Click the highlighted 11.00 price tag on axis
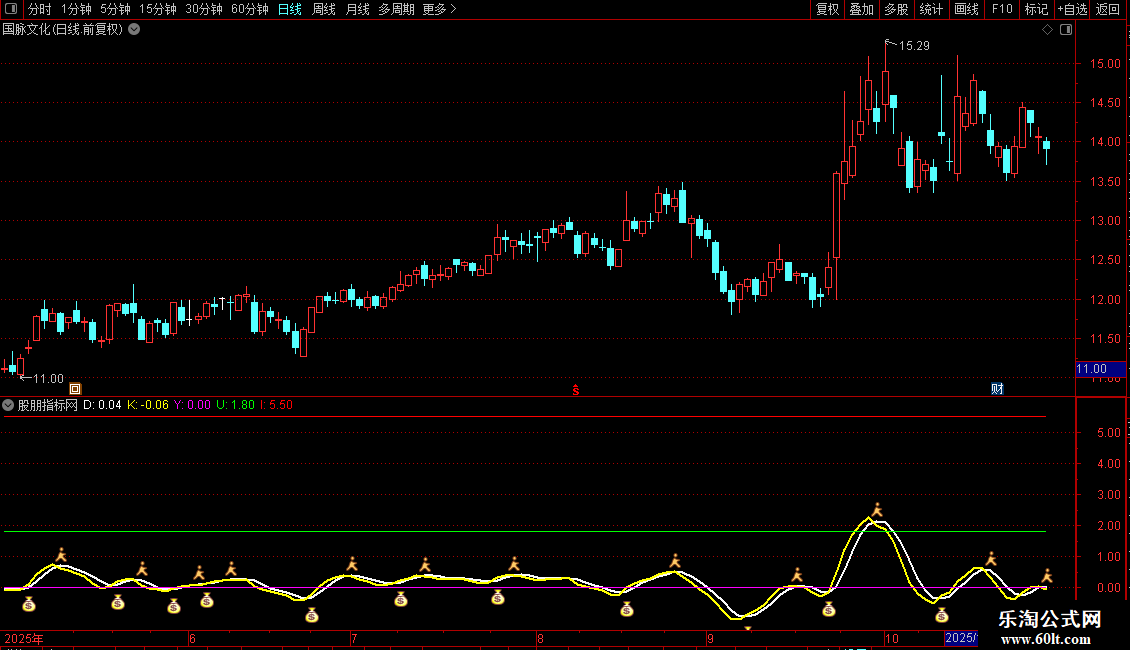The image size is (1130, 650). point(1098,369)
